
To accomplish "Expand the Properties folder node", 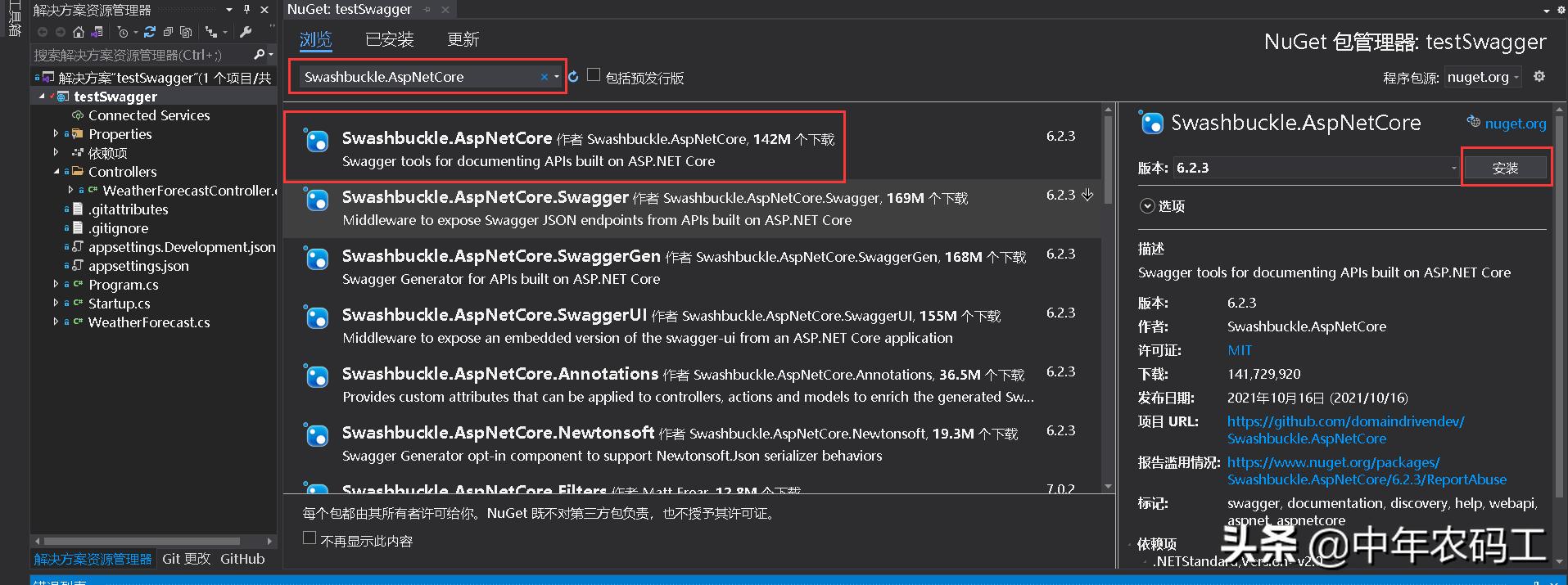I will (56, 133).
